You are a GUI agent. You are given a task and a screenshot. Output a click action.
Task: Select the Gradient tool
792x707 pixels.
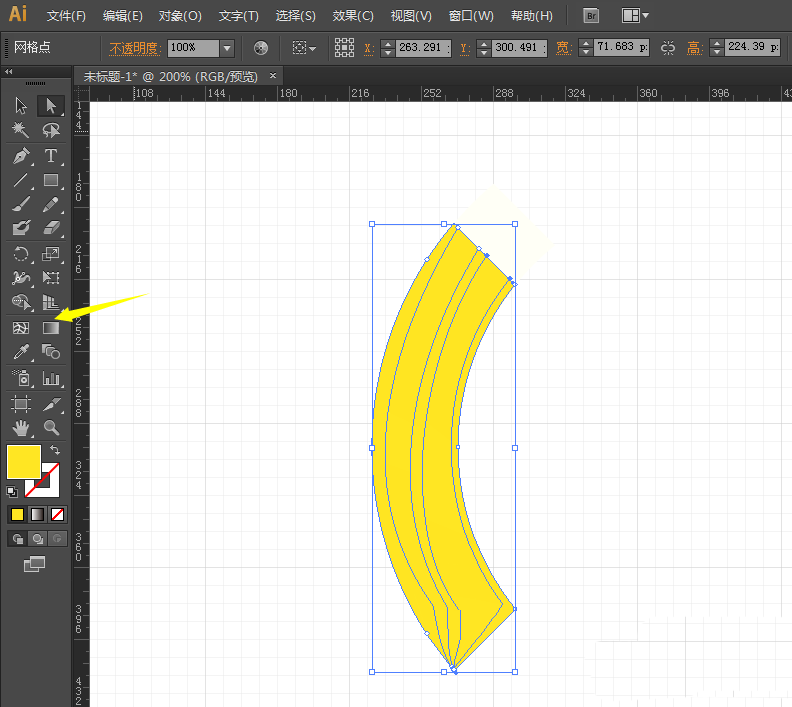click(50, 328)
